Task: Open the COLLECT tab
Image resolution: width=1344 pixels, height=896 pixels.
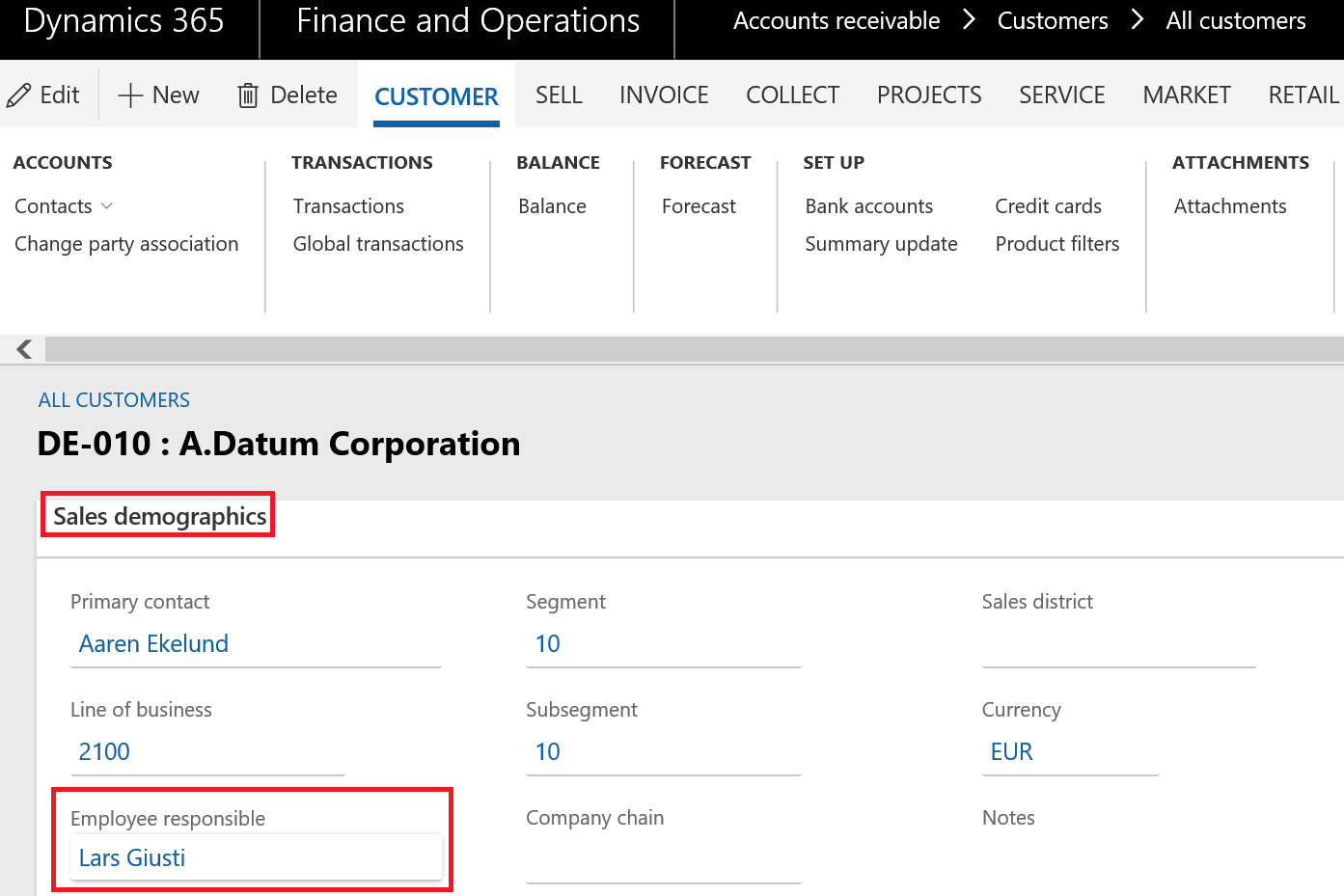Action: coord(792,95)
